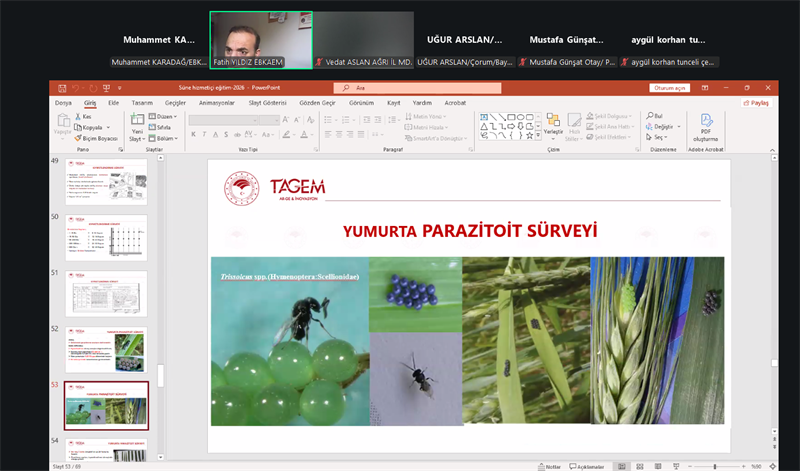Switch to slide sorter view in status bar
800x471 pixels.
click(x=641, y=466)
